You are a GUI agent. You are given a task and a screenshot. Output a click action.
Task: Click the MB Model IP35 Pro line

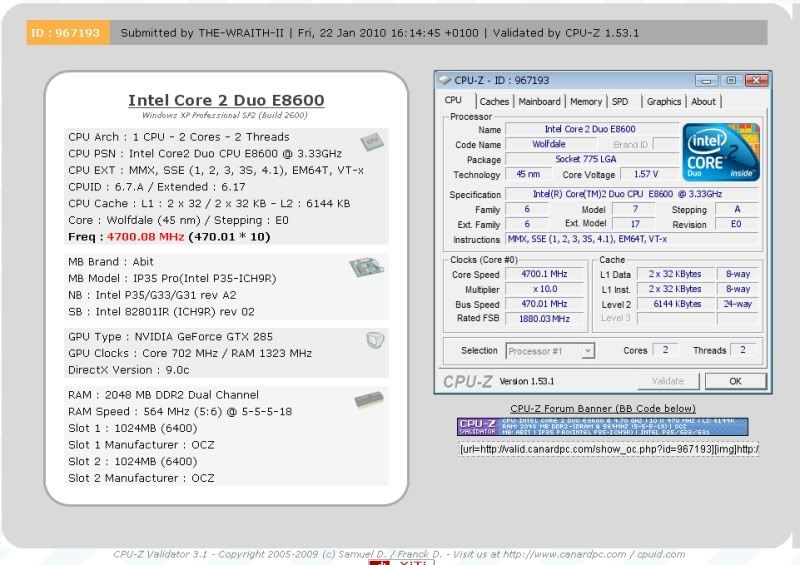(x=172, y=279)
